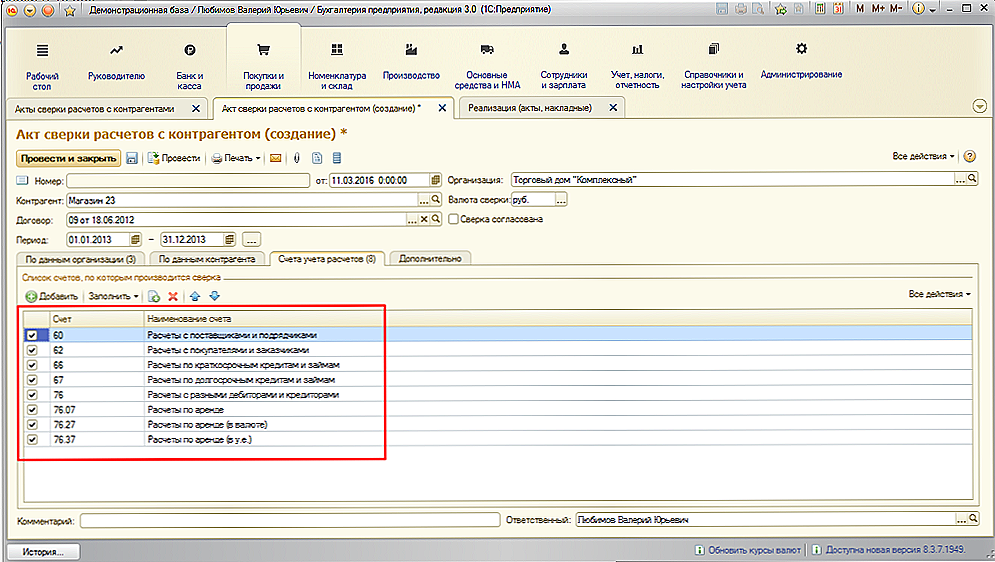This screenshot has width=995, height=562.
Task: Click the favorites star in title bar
Action: point(70,10)
